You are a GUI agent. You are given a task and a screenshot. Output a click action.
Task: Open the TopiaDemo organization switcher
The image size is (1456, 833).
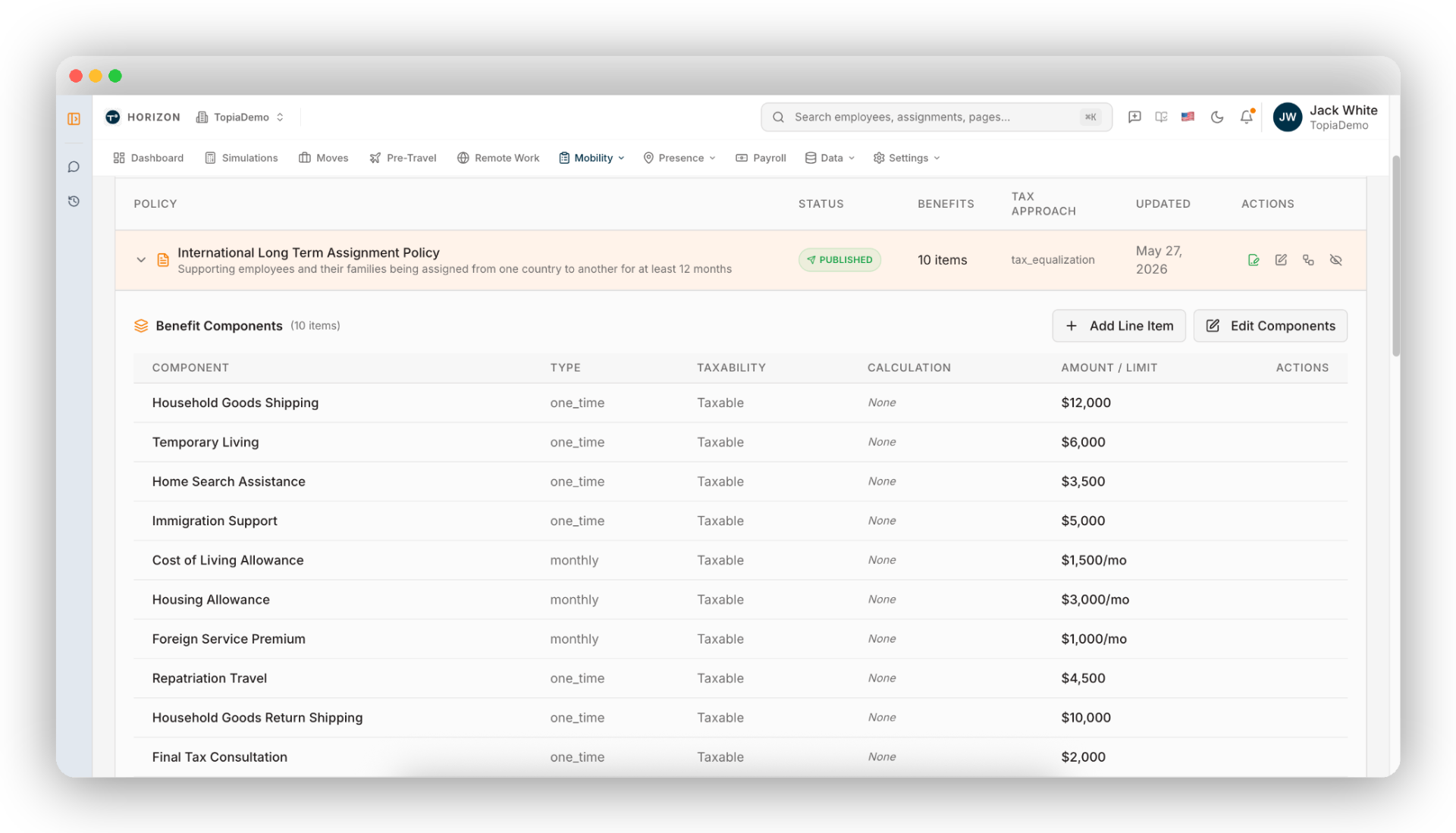240,117
